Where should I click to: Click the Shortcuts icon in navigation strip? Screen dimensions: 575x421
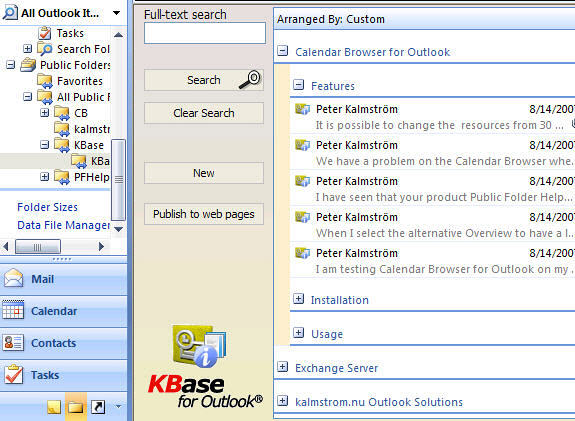click(98, 407)
